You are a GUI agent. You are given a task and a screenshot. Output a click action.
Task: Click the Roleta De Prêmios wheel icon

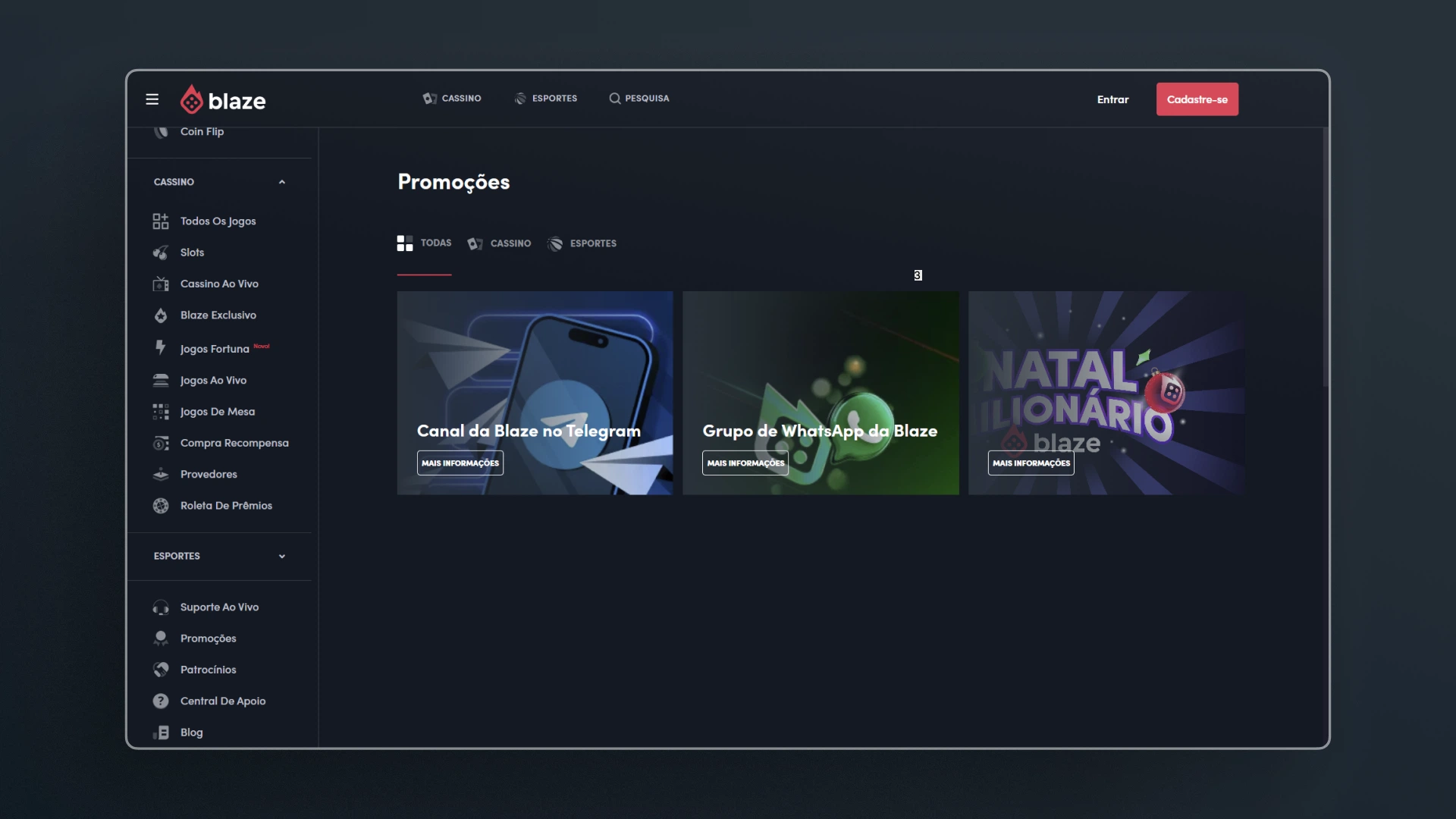(x=161, y=506)
